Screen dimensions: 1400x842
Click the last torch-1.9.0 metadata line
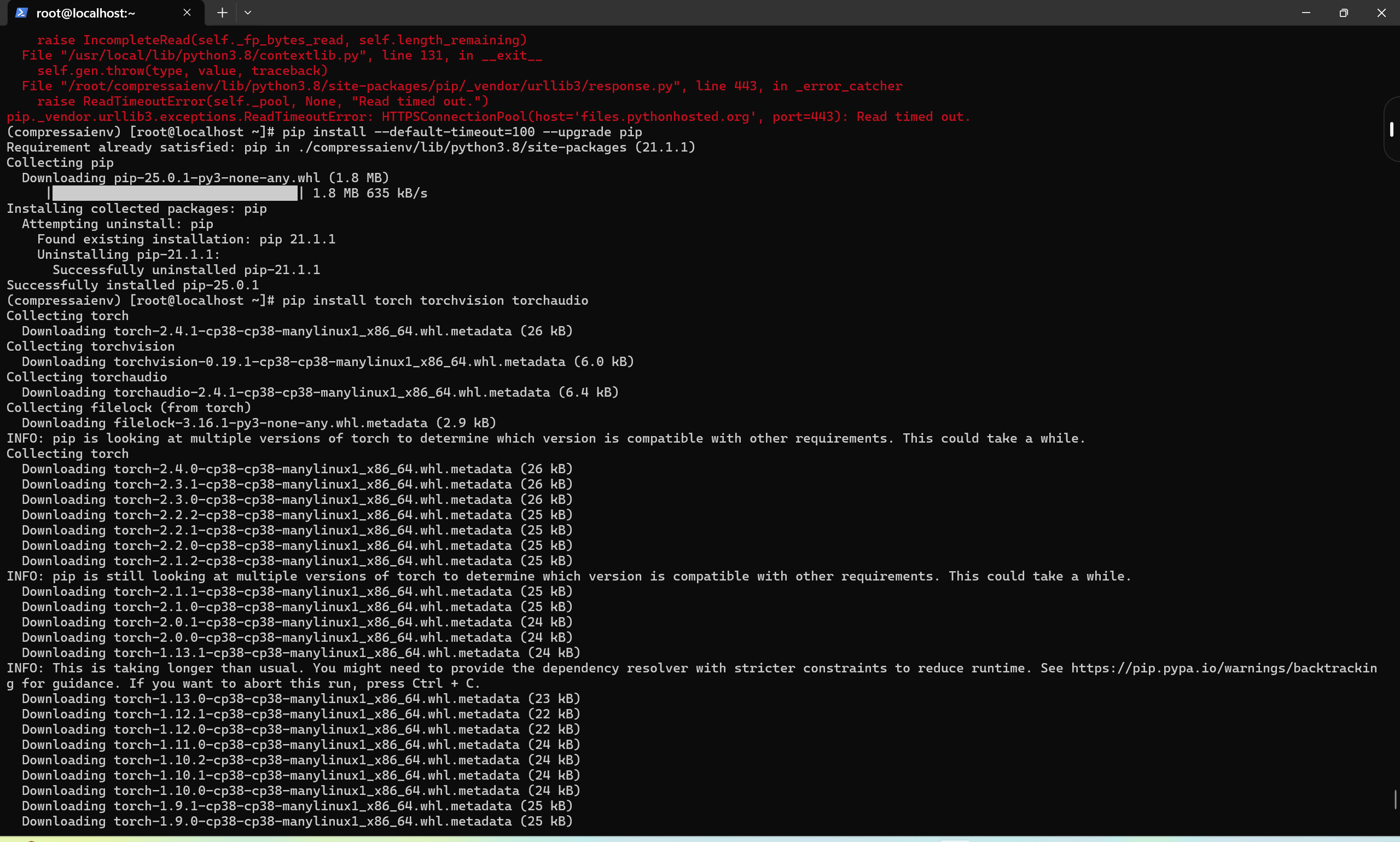pos(297,821)
